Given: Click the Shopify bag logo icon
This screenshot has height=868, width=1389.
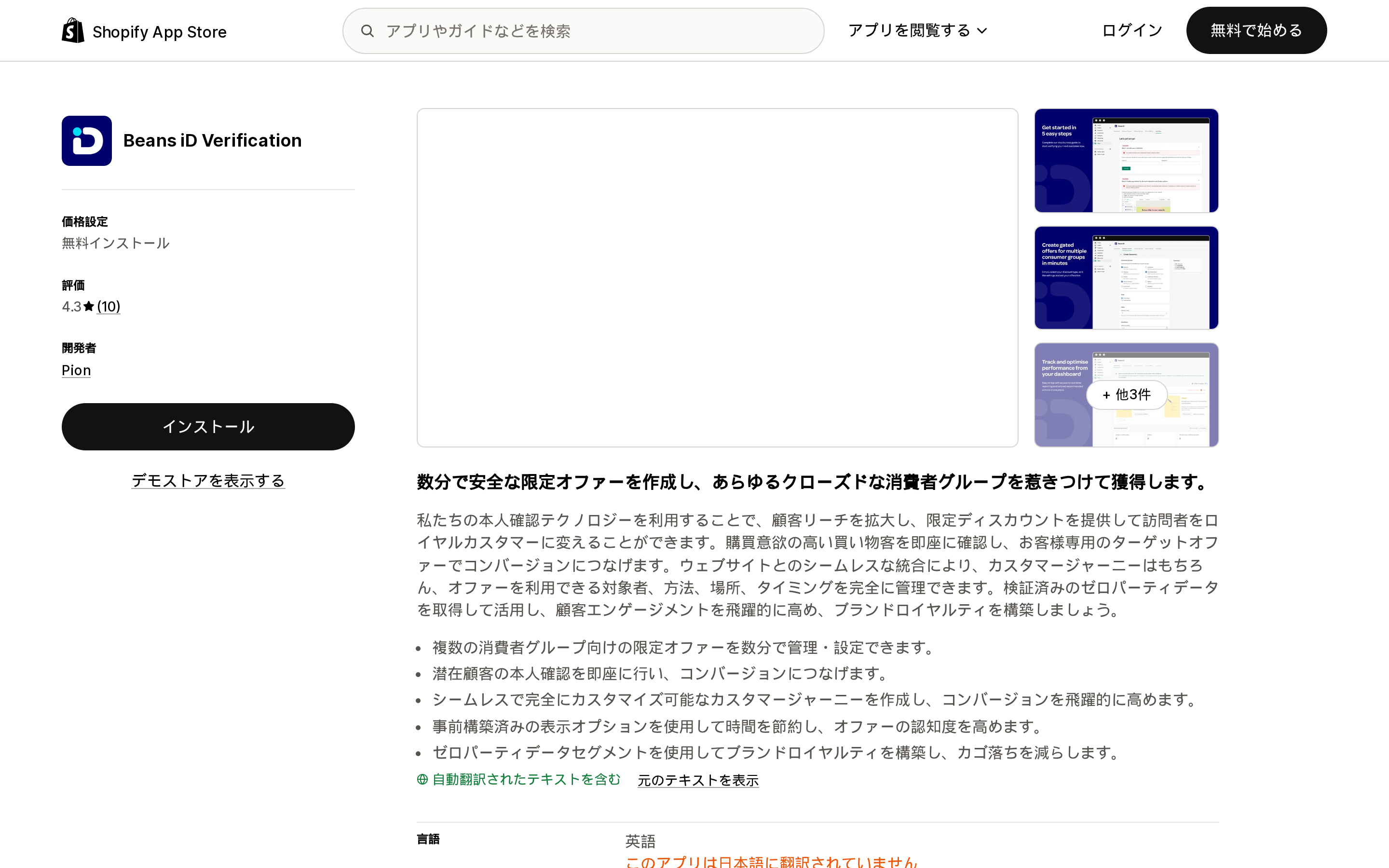Looking at the screenshot, I should tap(73, 30).
